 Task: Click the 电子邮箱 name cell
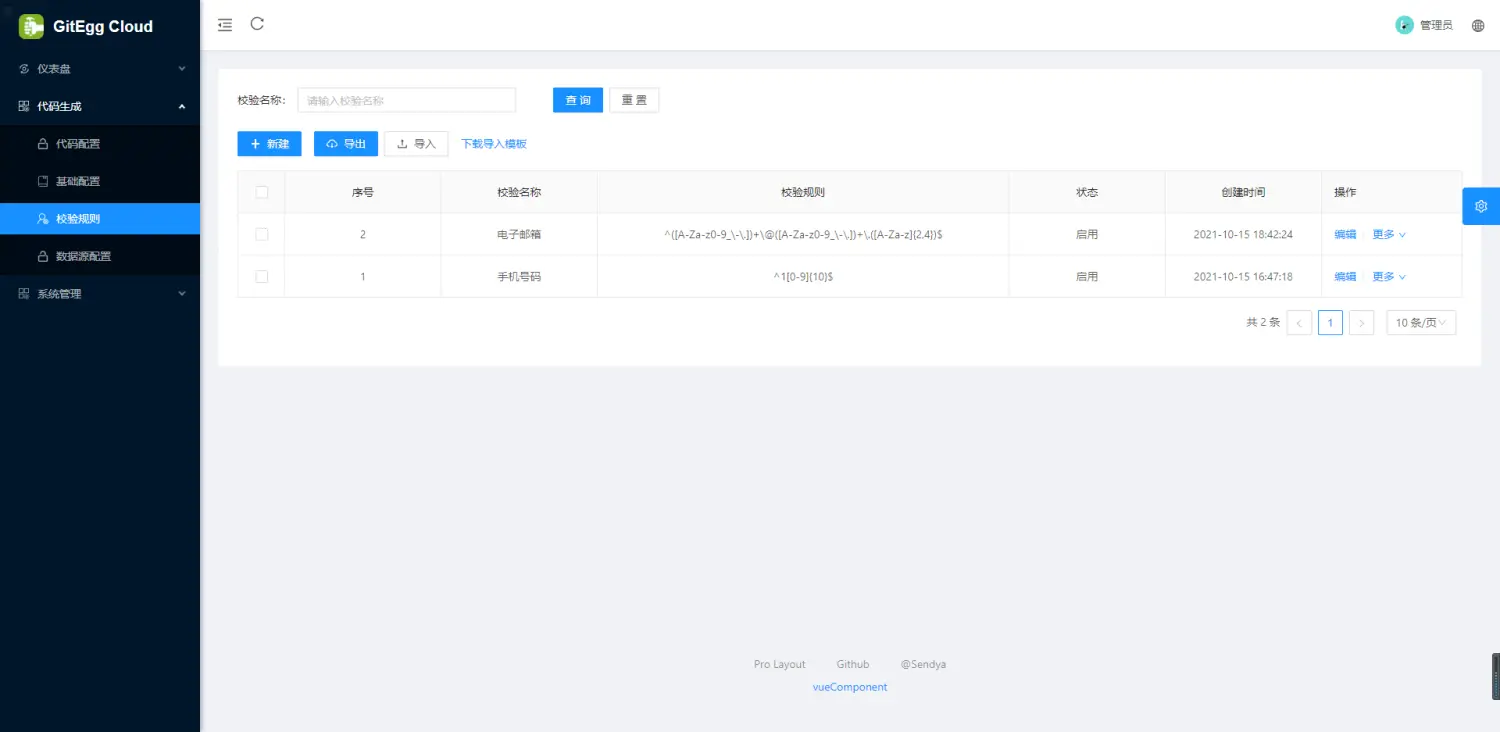pos(519,234)
